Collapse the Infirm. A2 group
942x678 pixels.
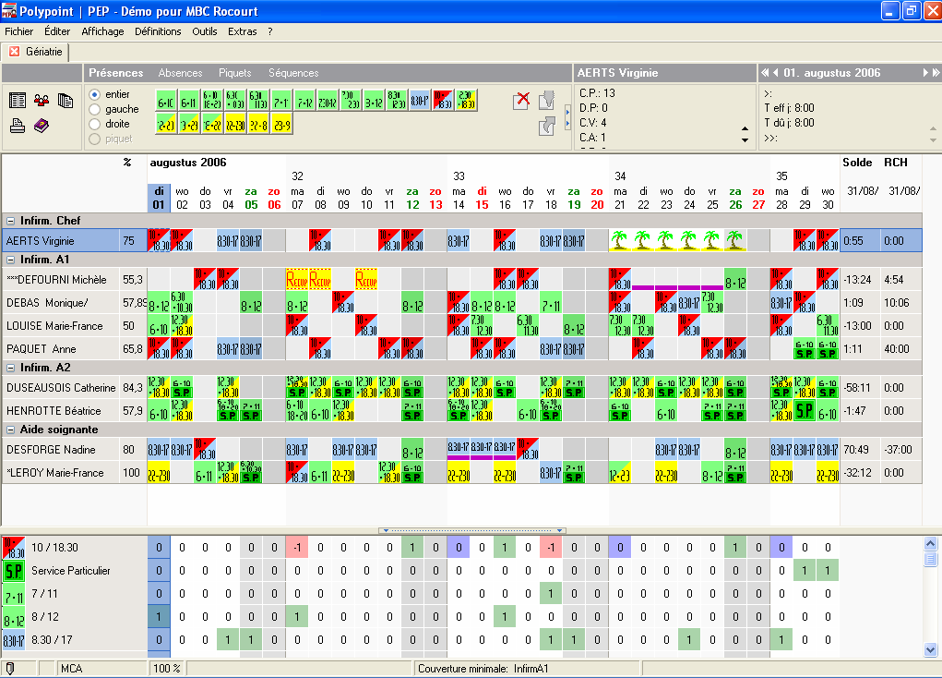tap(11, 368)
